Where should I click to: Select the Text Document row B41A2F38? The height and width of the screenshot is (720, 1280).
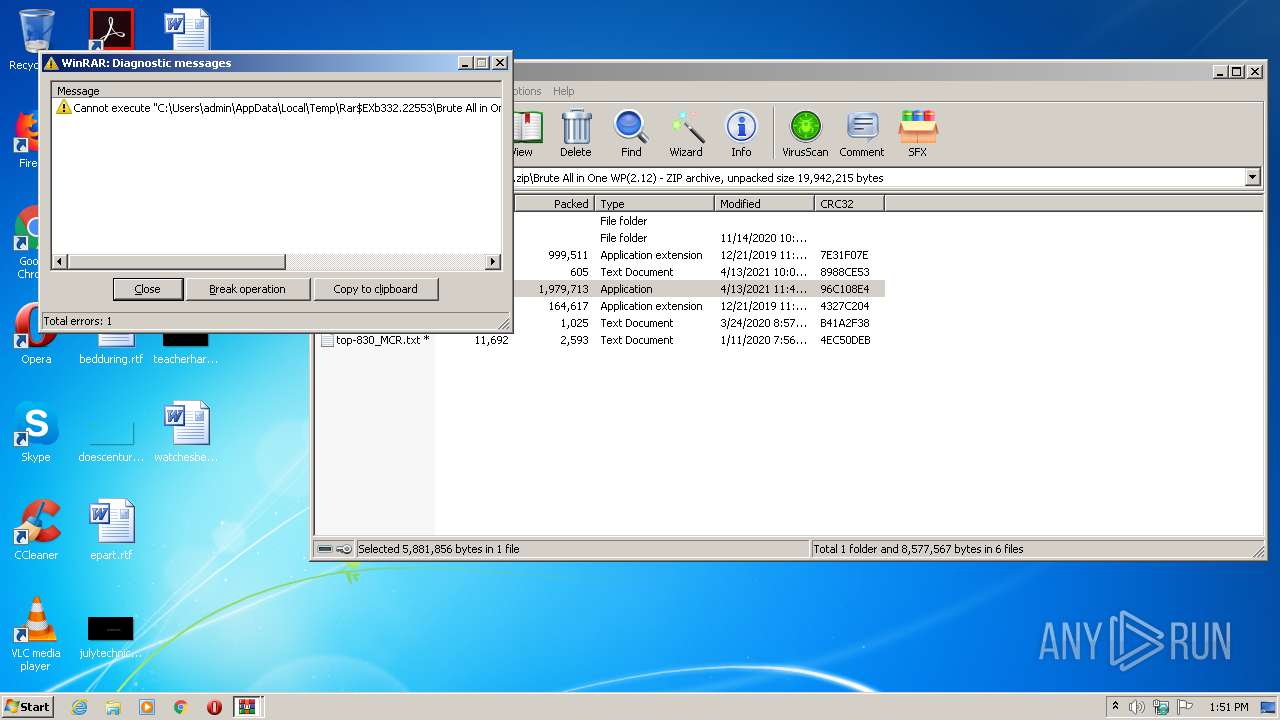699,323
